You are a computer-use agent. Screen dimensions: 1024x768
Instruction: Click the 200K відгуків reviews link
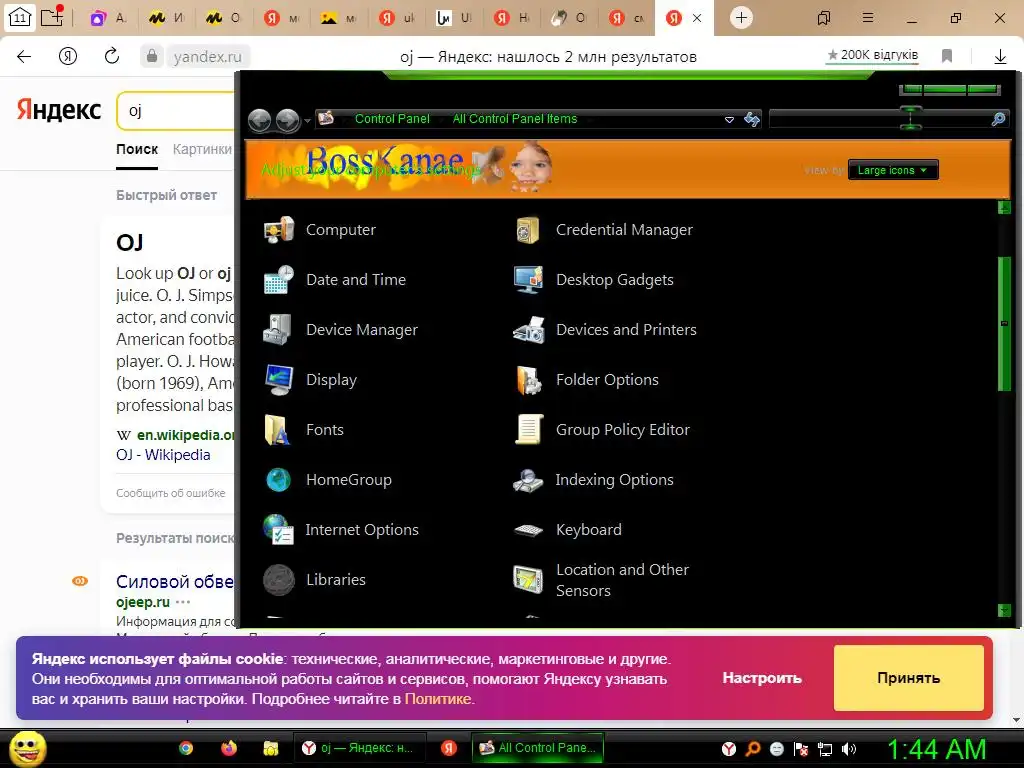[x=872, y=55]
